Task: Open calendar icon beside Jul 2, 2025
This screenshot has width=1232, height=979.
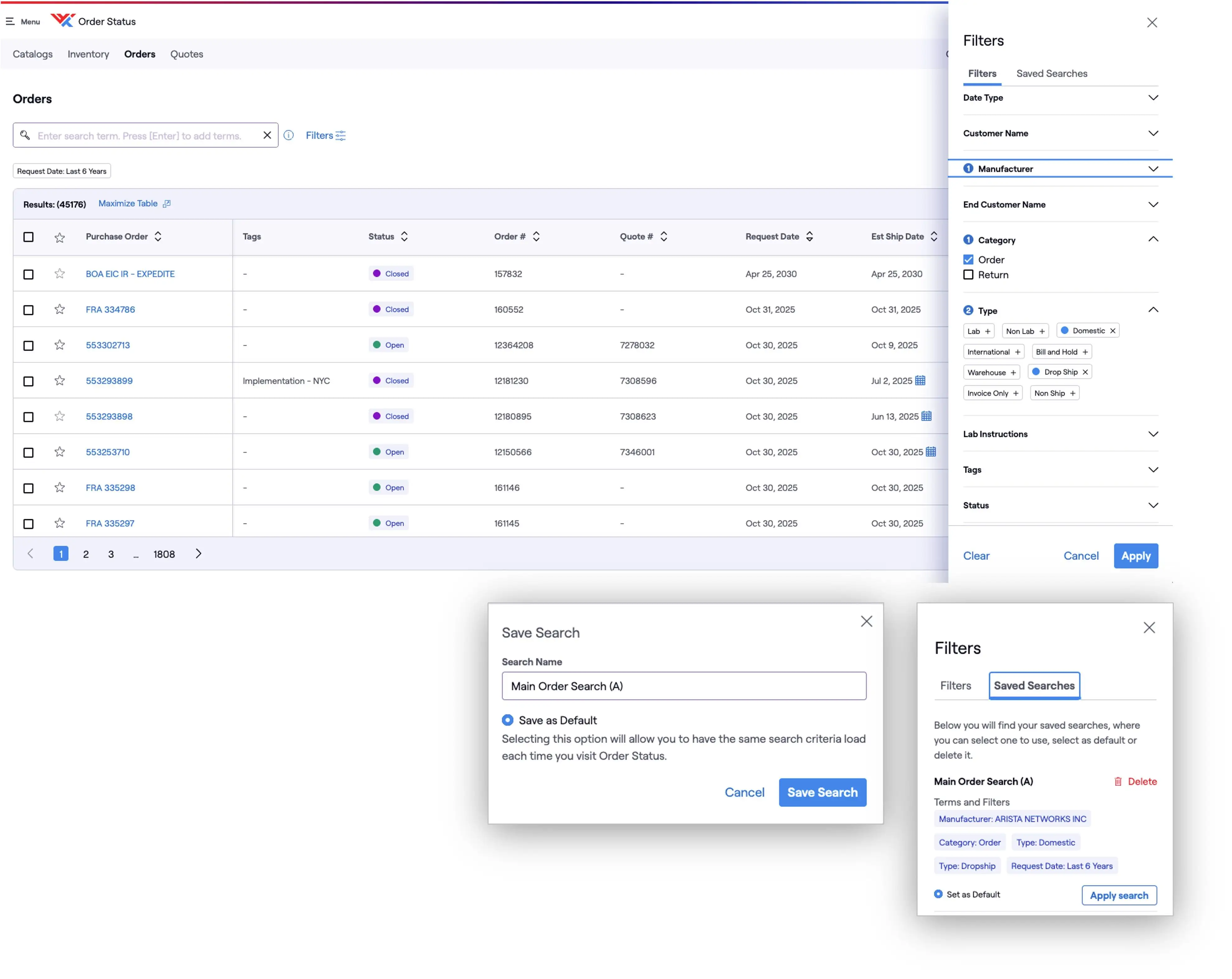Action: pos(920,380)
